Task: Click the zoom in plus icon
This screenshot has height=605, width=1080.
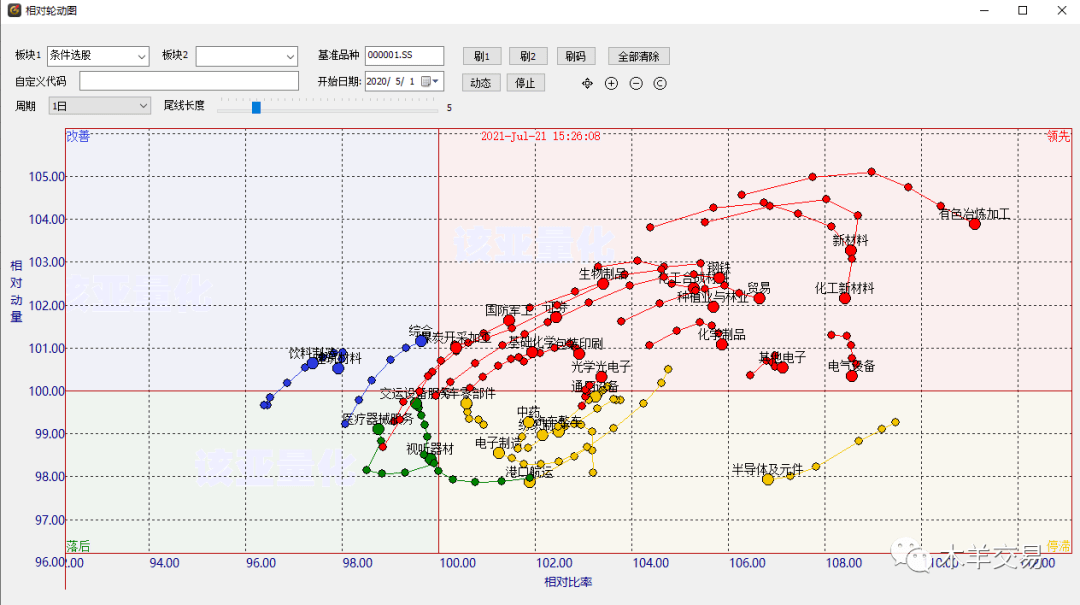Action: 612,83
